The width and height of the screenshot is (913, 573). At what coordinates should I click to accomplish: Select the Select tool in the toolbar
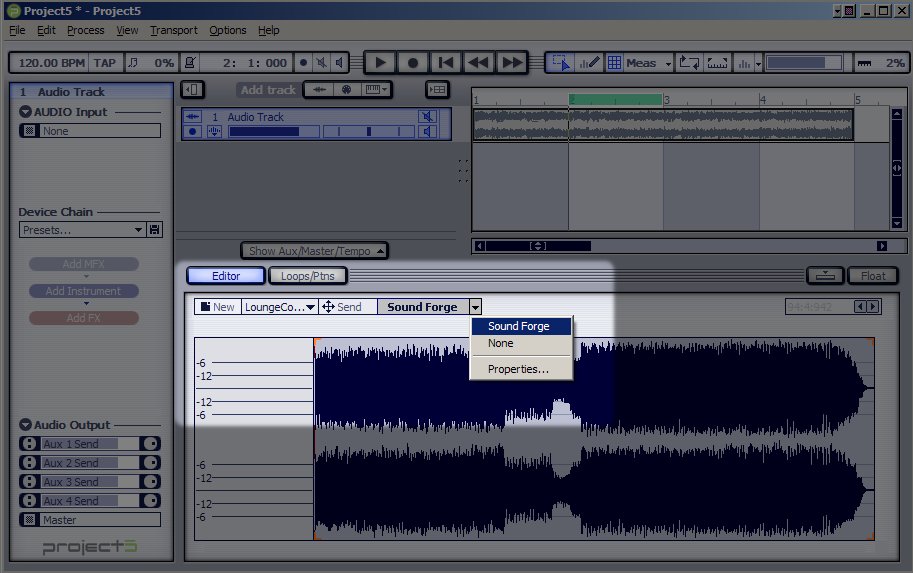(561, 63)
